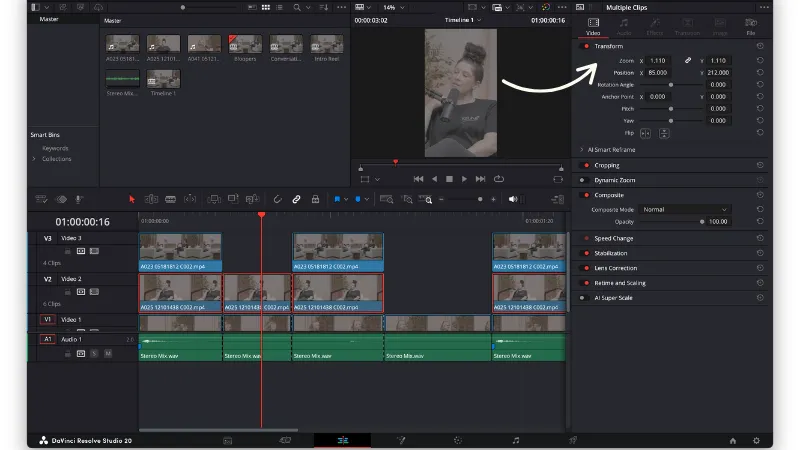Image resolution: width=800 pixels, height=450 pixels.
Task: Click the Detail Zoom icon
Action: point(407,199)
